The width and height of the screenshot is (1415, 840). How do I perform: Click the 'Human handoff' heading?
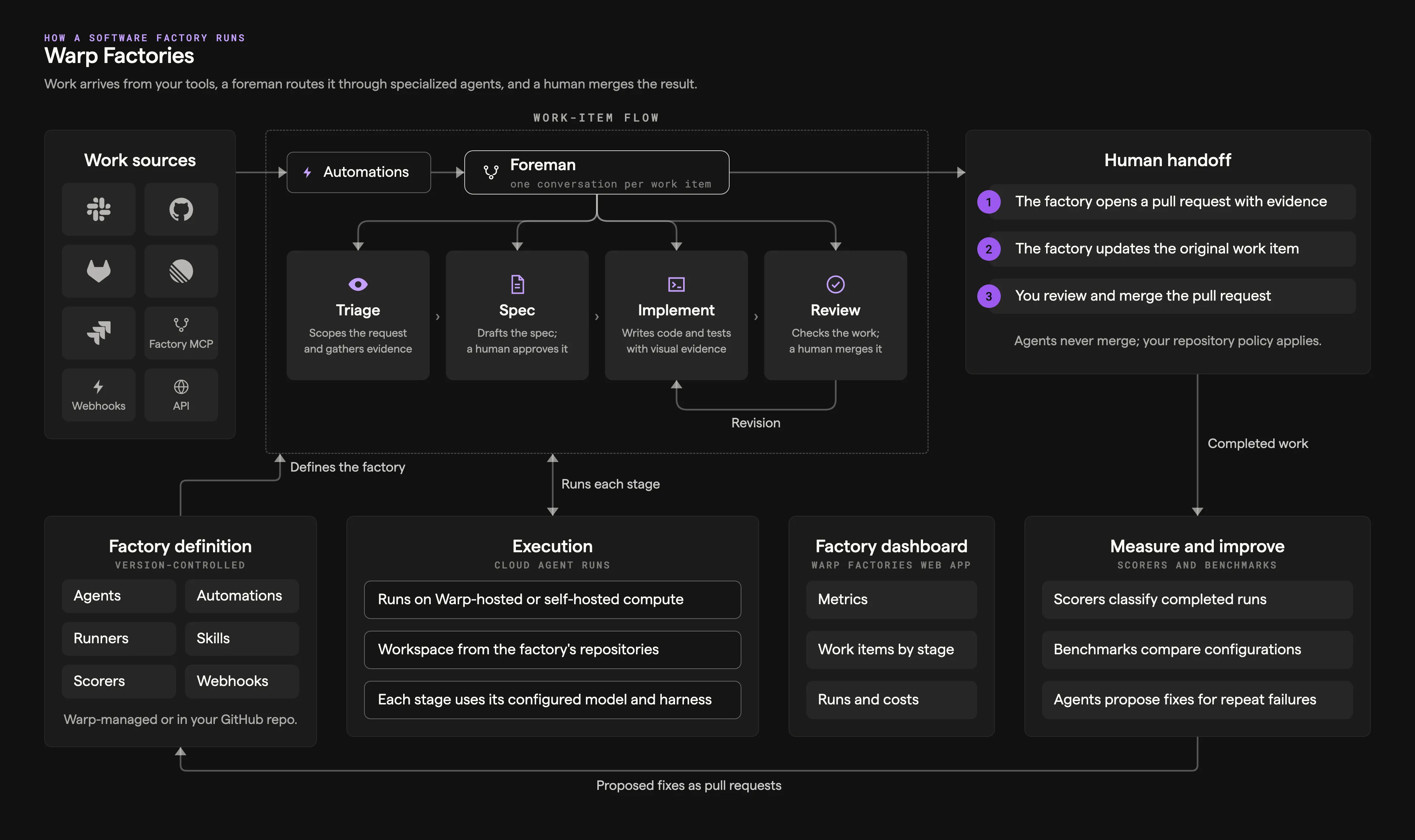pos(1168,161)
